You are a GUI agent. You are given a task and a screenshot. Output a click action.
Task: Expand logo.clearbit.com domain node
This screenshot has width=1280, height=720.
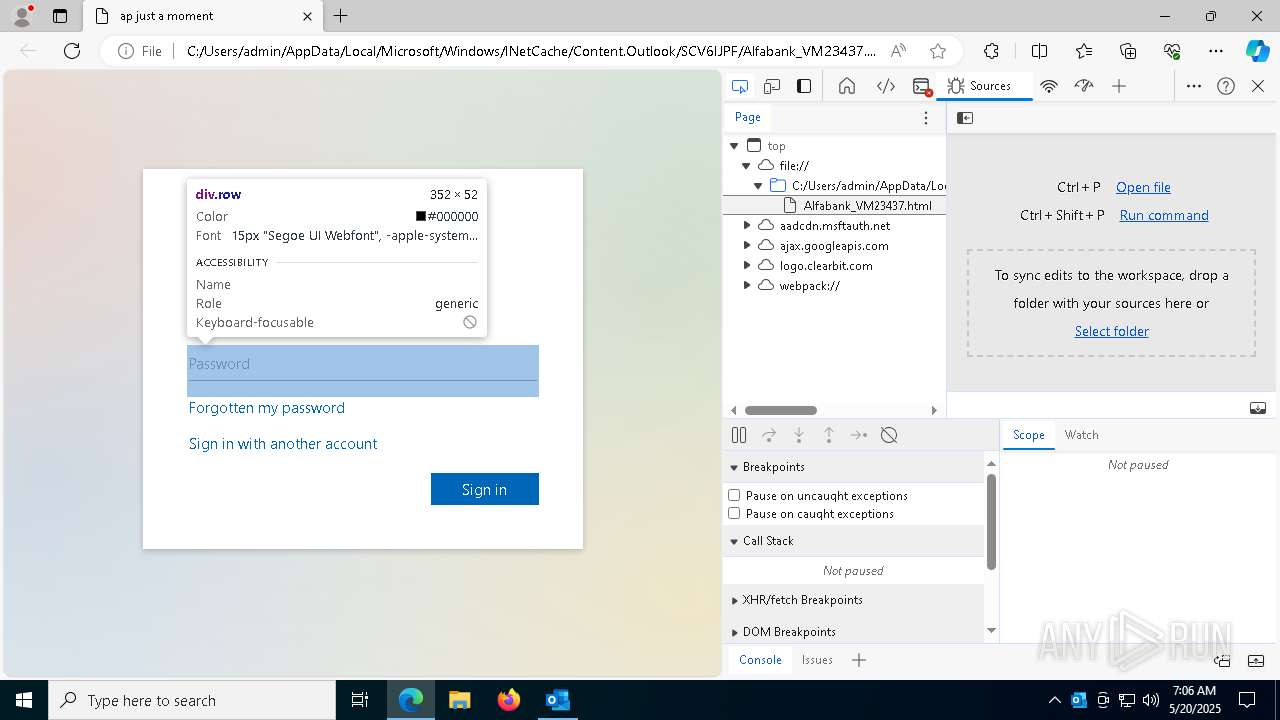[746, 266]
